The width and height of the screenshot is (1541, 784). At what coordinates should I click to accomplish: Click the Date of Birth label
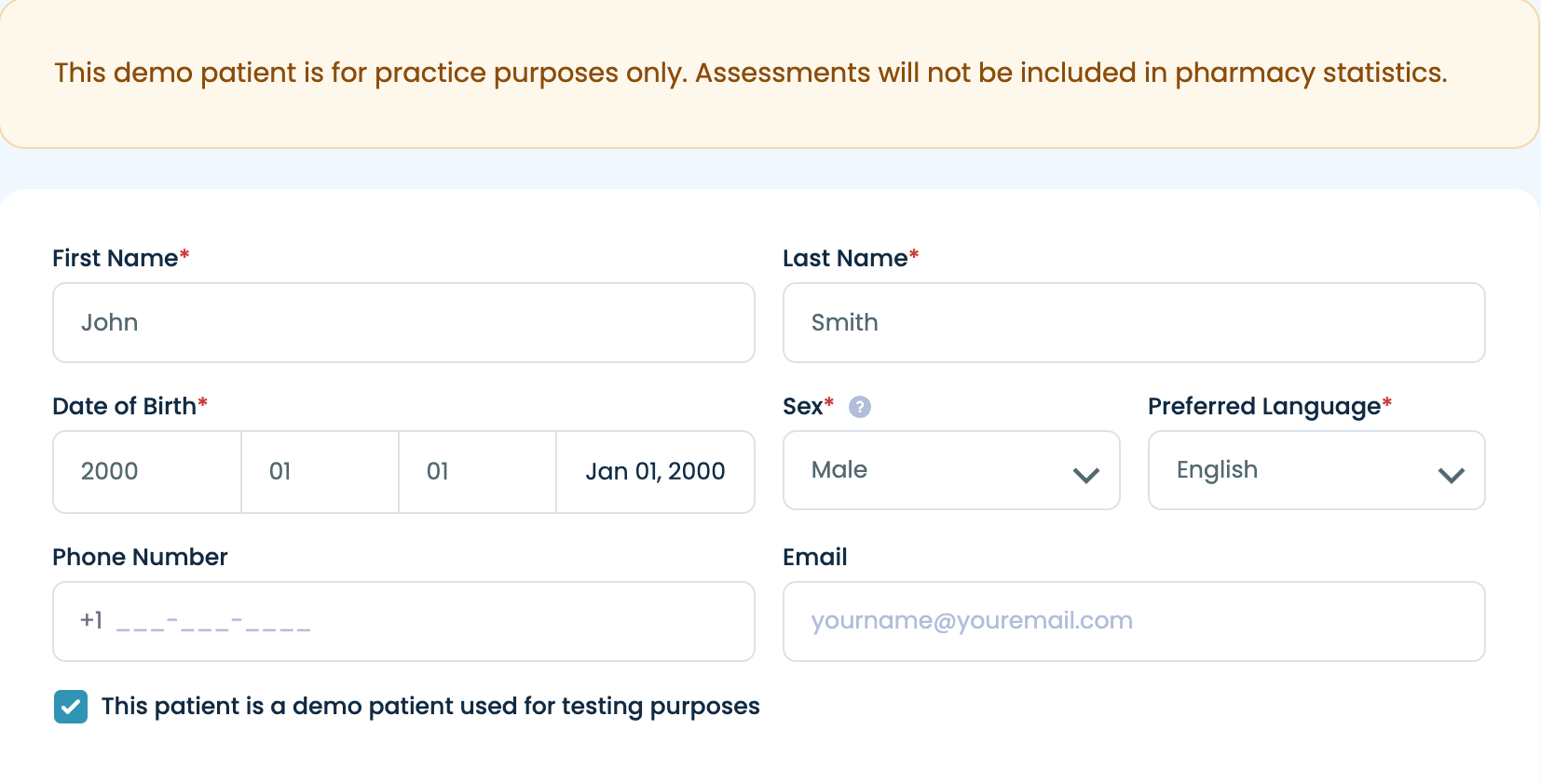tap(125, 406)
